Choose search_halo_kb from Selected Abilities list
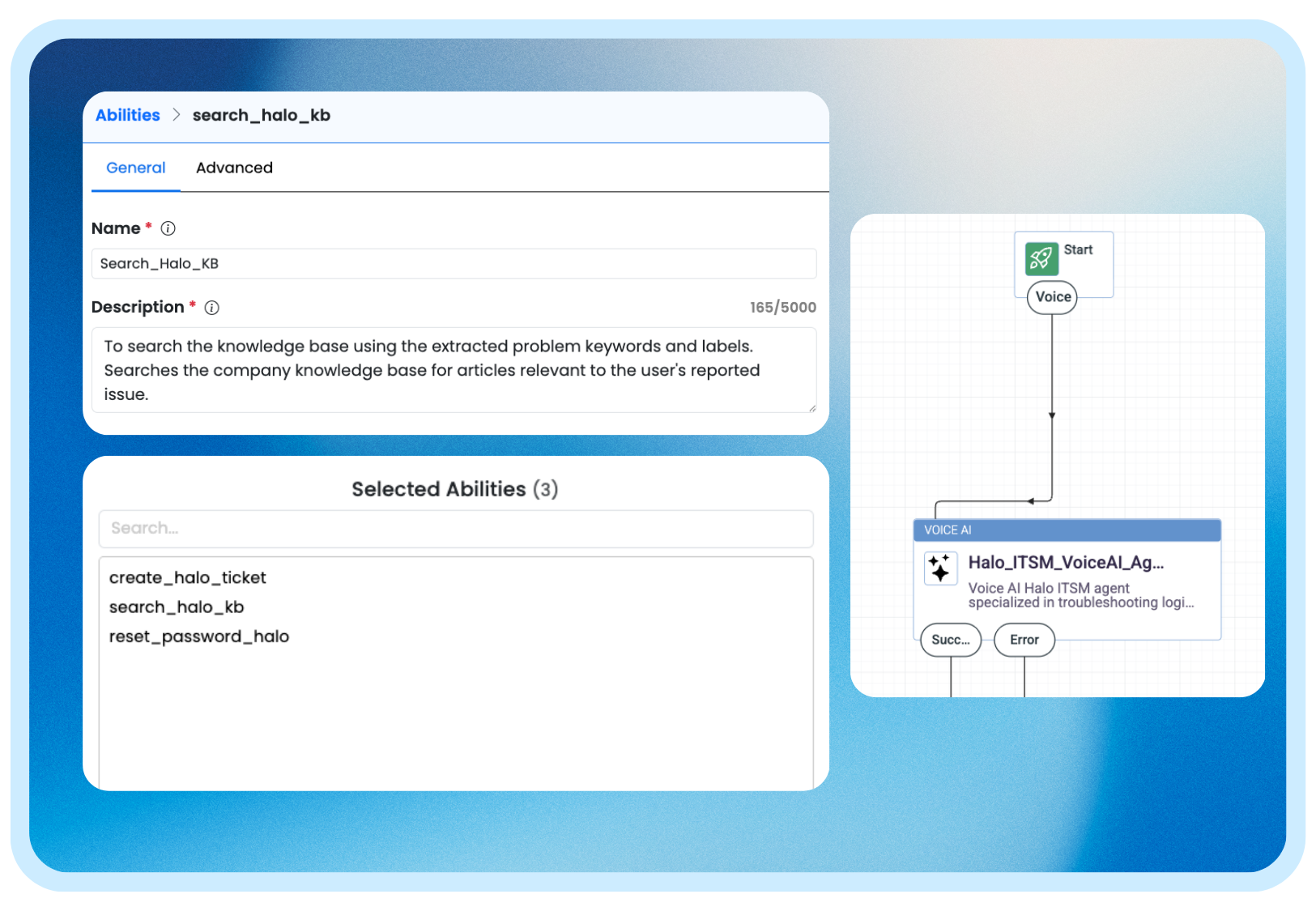This screenshot has width=1316, height=911. (x=177, y=607)
